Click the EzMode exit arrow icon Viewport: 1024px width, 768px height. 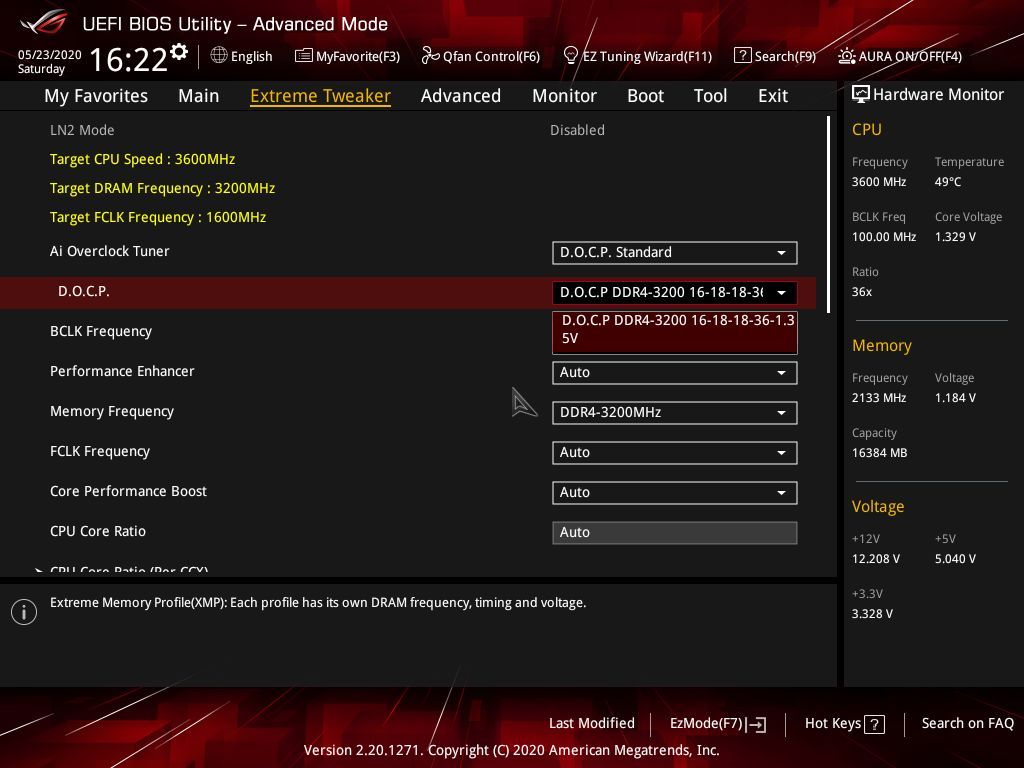tap(756, 724)
